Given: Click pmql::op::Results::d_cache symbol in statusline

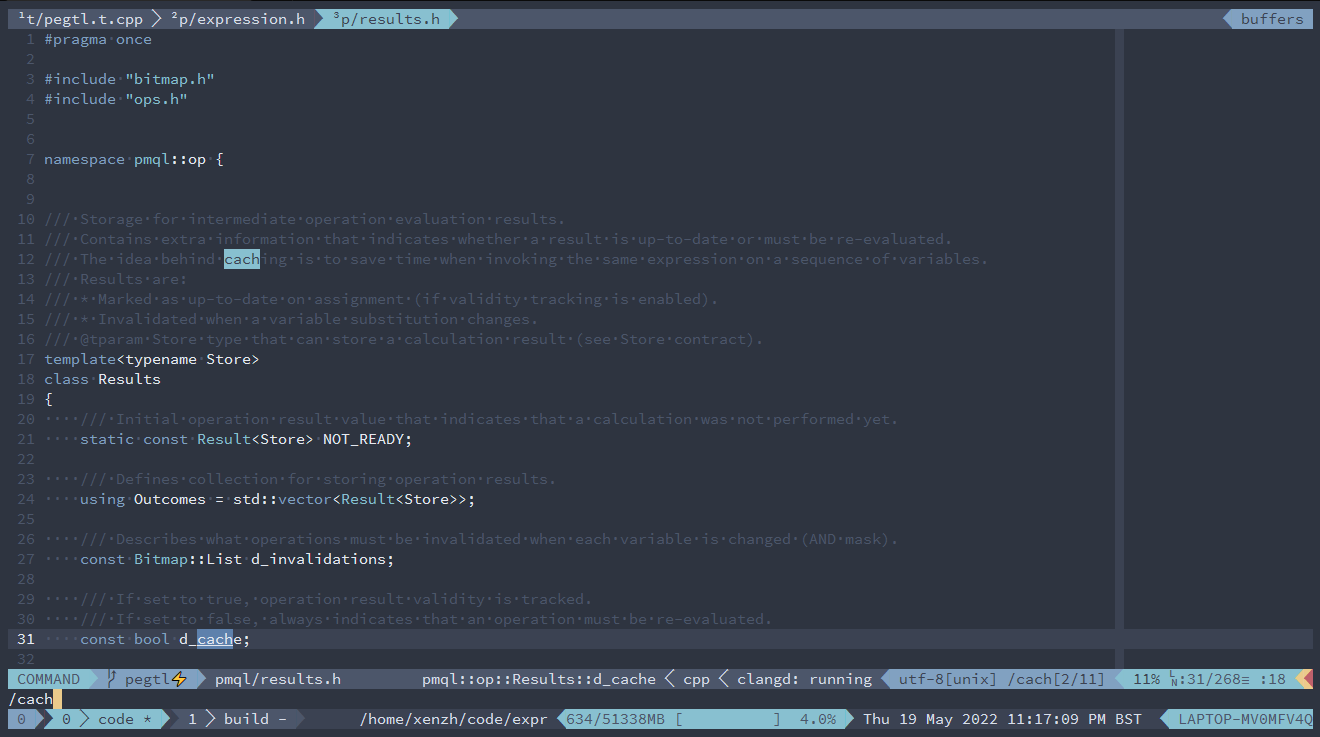Looking at the screenshot, I should (539, 679).
